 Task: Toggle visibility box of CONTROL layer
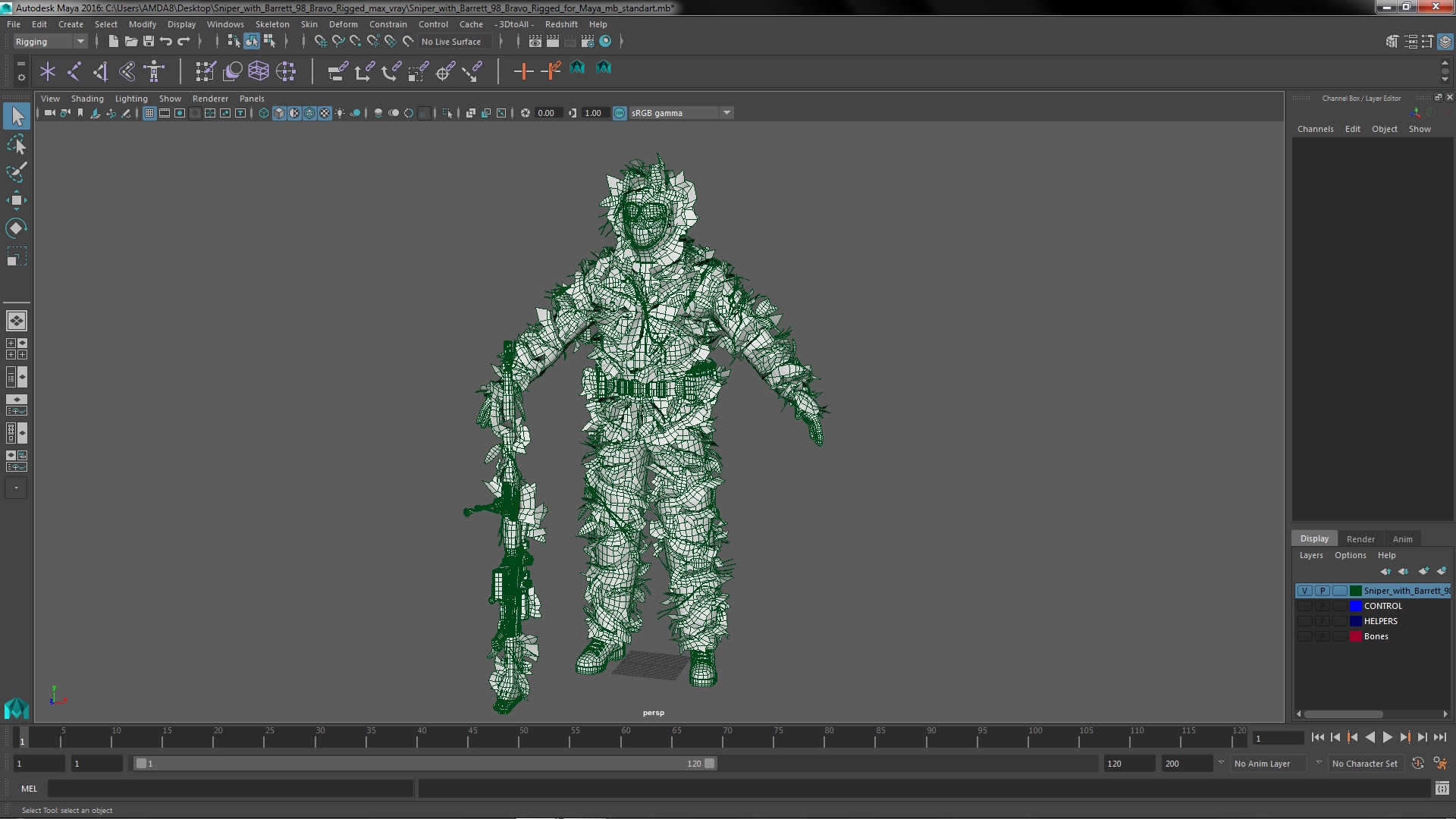[1304, 606]
